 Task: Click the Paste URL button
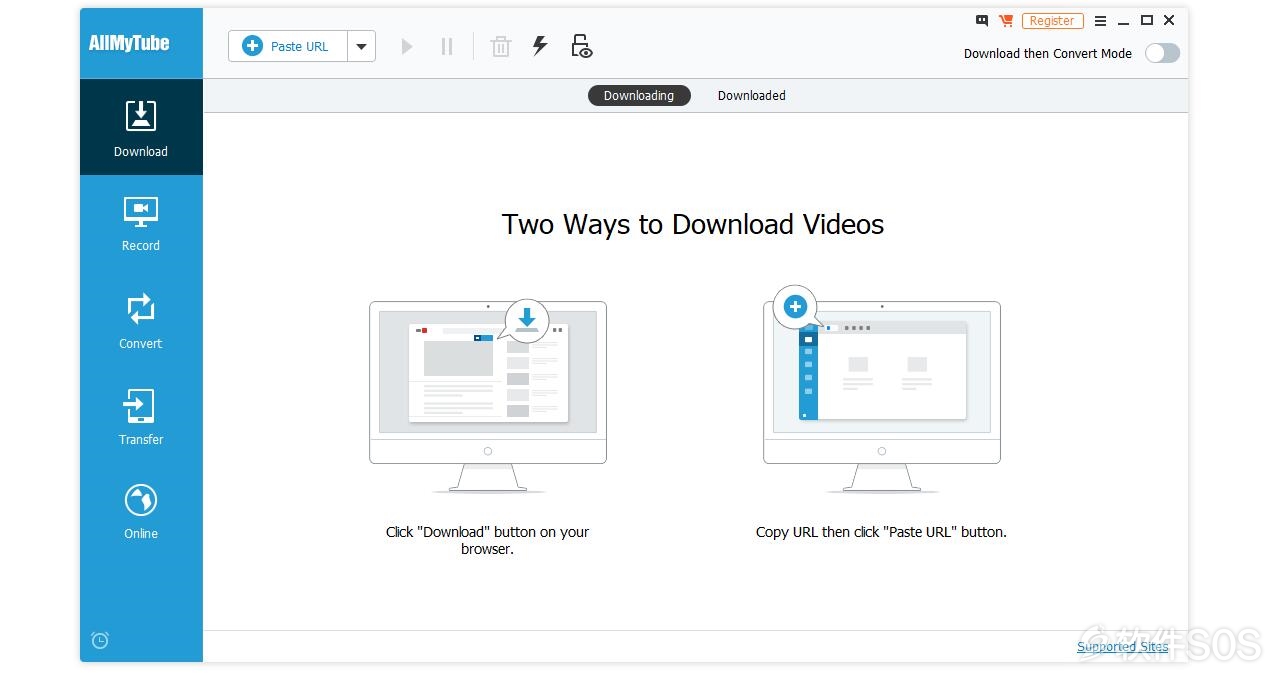click(x=288, y=46)
